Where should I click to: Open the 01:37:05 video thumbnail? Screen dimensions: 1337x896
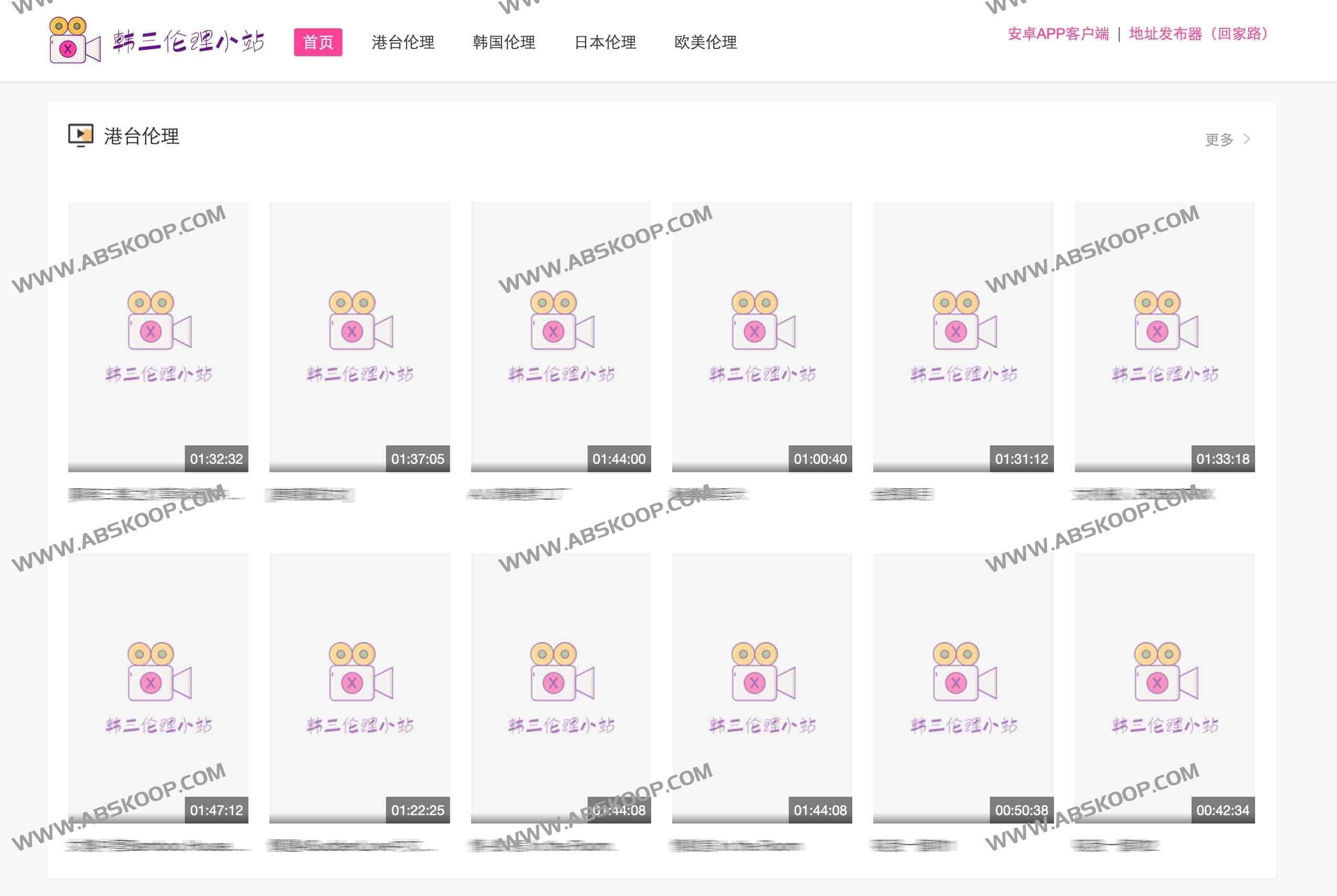point(359,337)
